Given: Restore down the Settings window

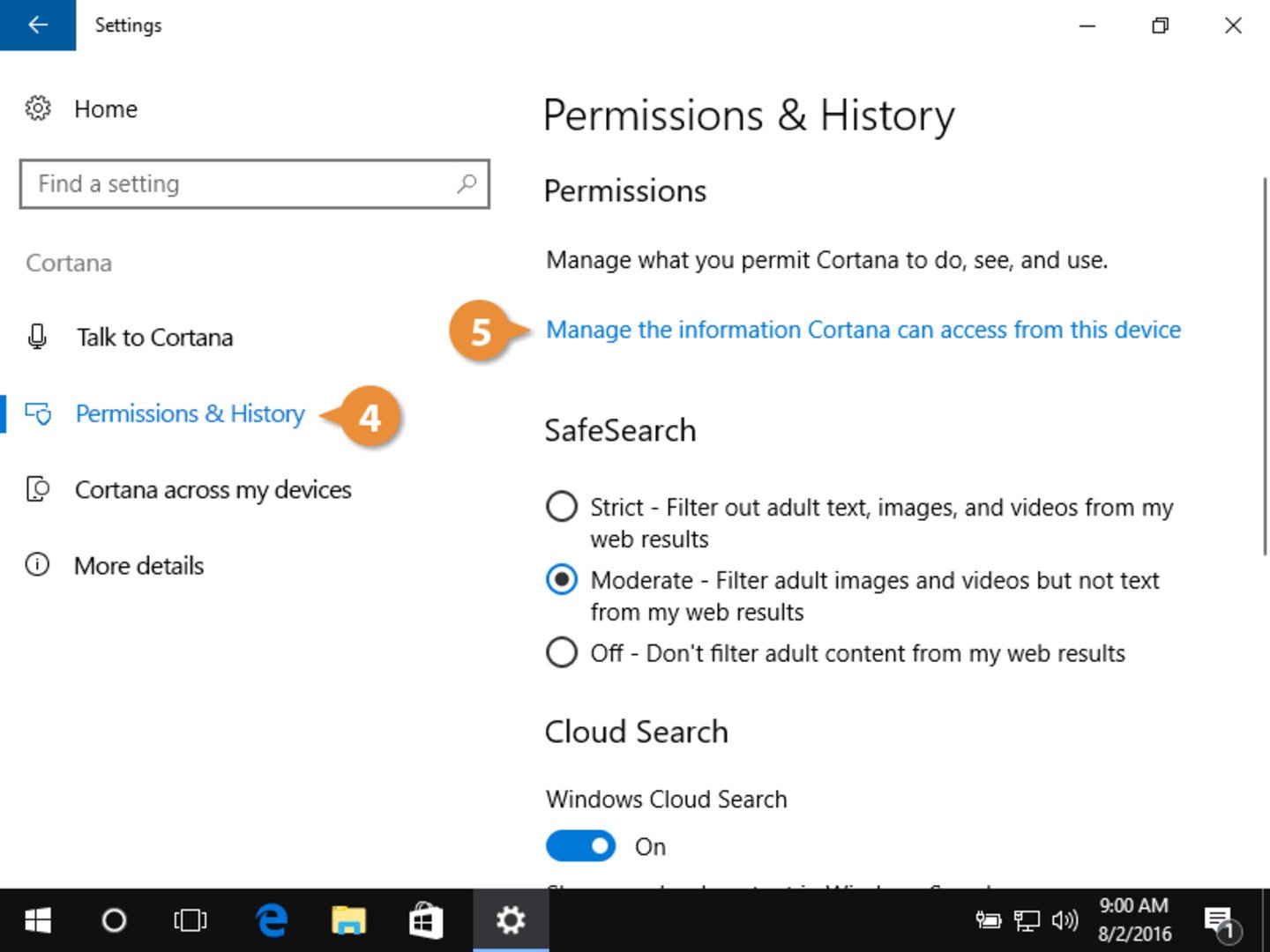Looking at the screenshot, I should (x=1161, y=26).
